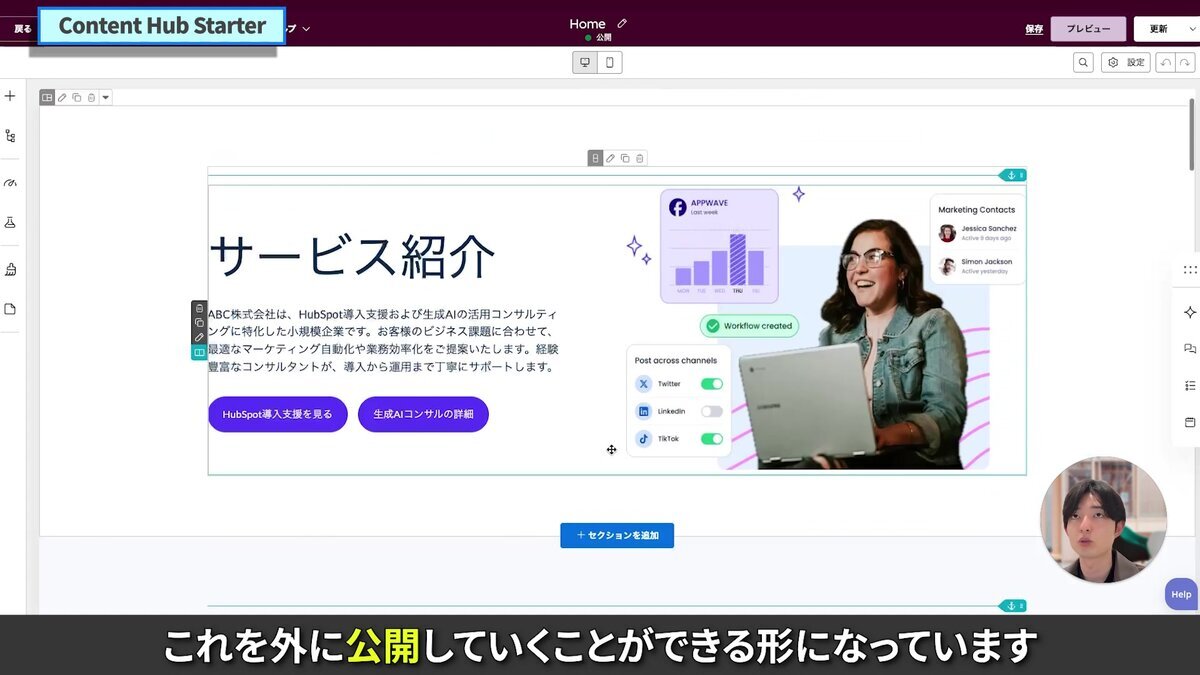The image size is (1200, 675).
Task: Select the paintbrush theme icon in the left sidebar
Action: point(10,268)
